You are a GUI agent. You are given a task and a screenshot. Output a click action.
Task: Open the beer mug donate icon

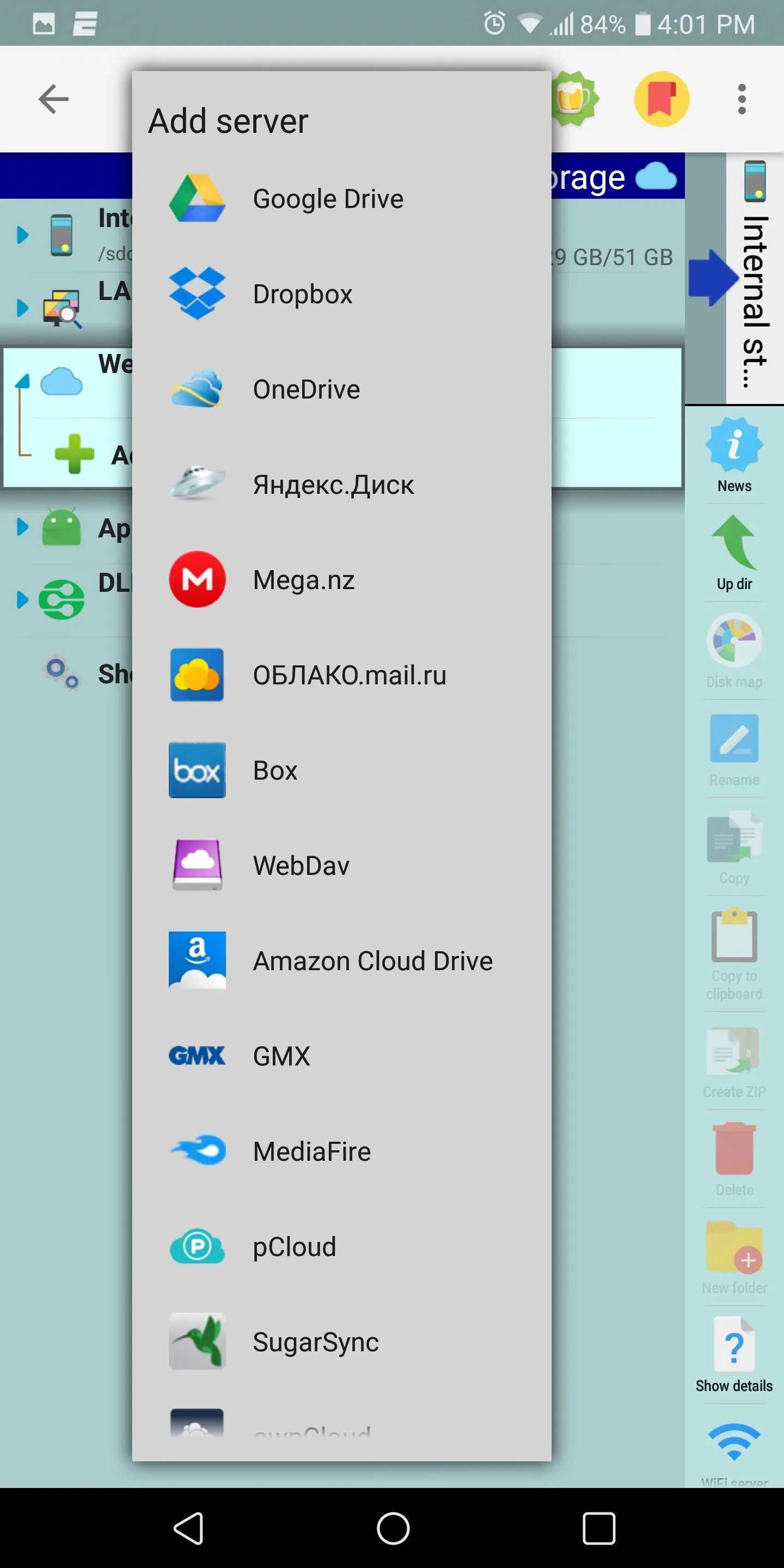click(574, 99)
